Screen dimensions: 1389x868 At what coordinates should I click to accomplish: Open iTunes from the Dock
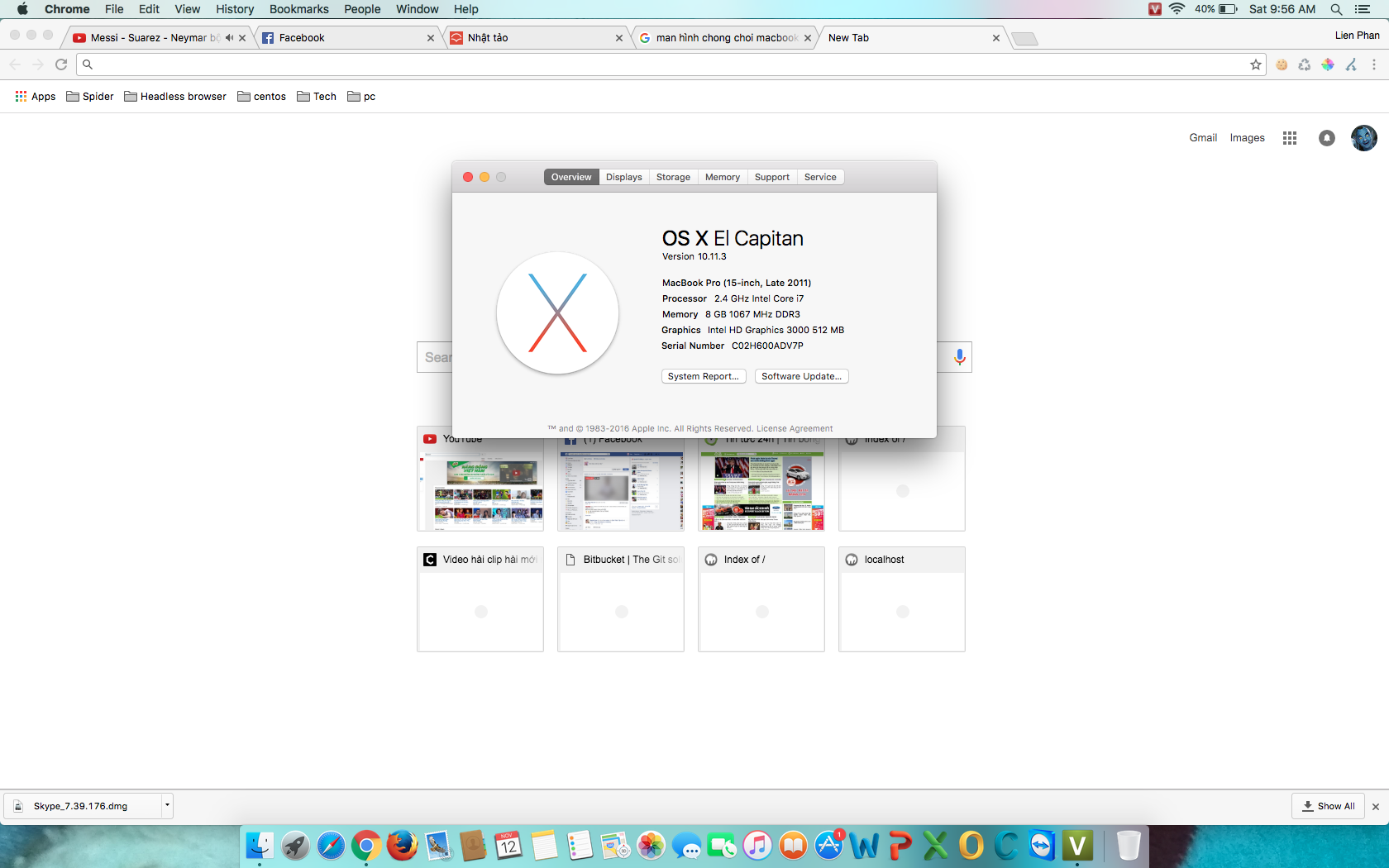coord(757,846)
